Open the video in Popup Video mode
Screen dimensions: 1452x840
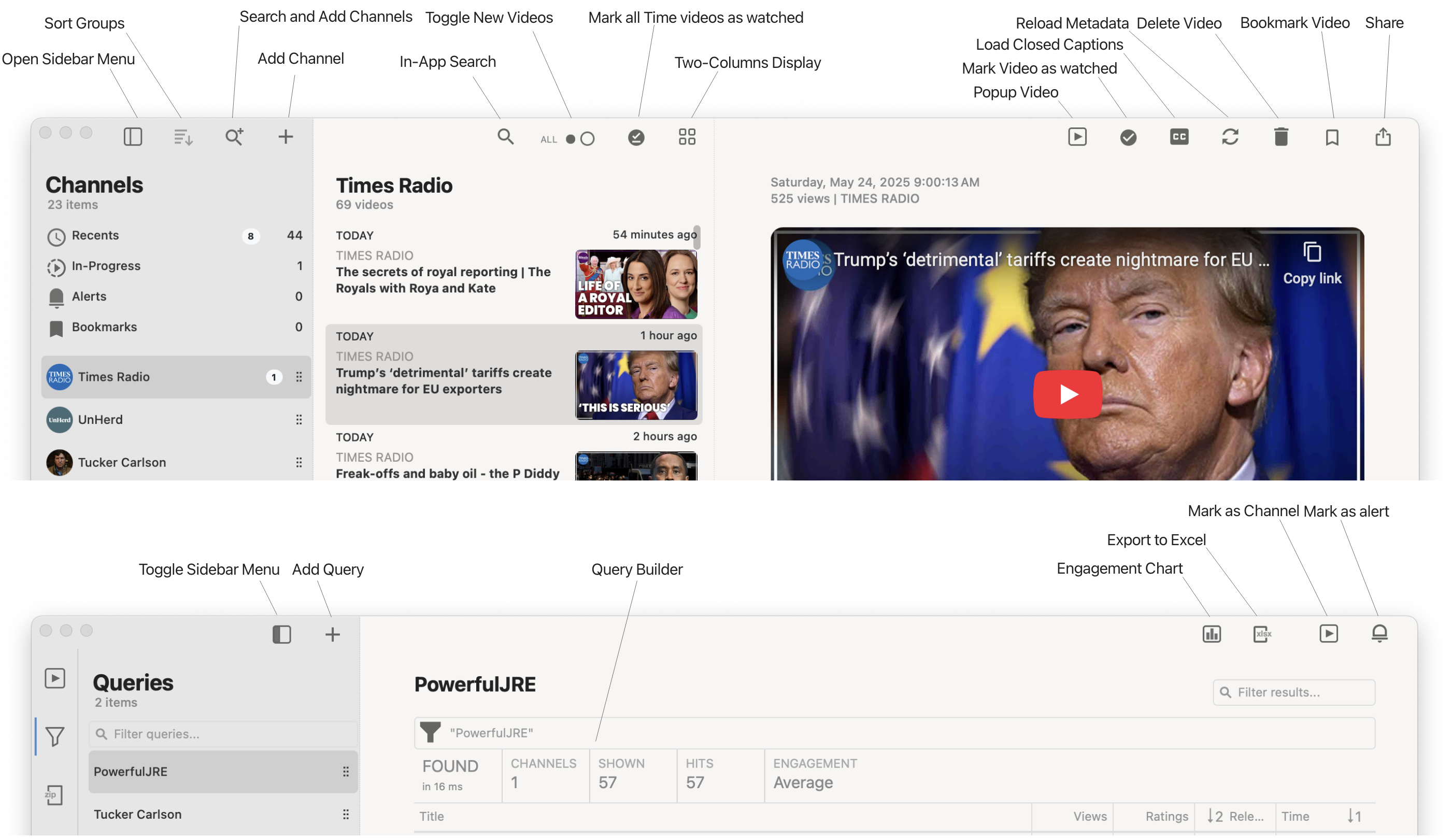[x=1077, y=137]
